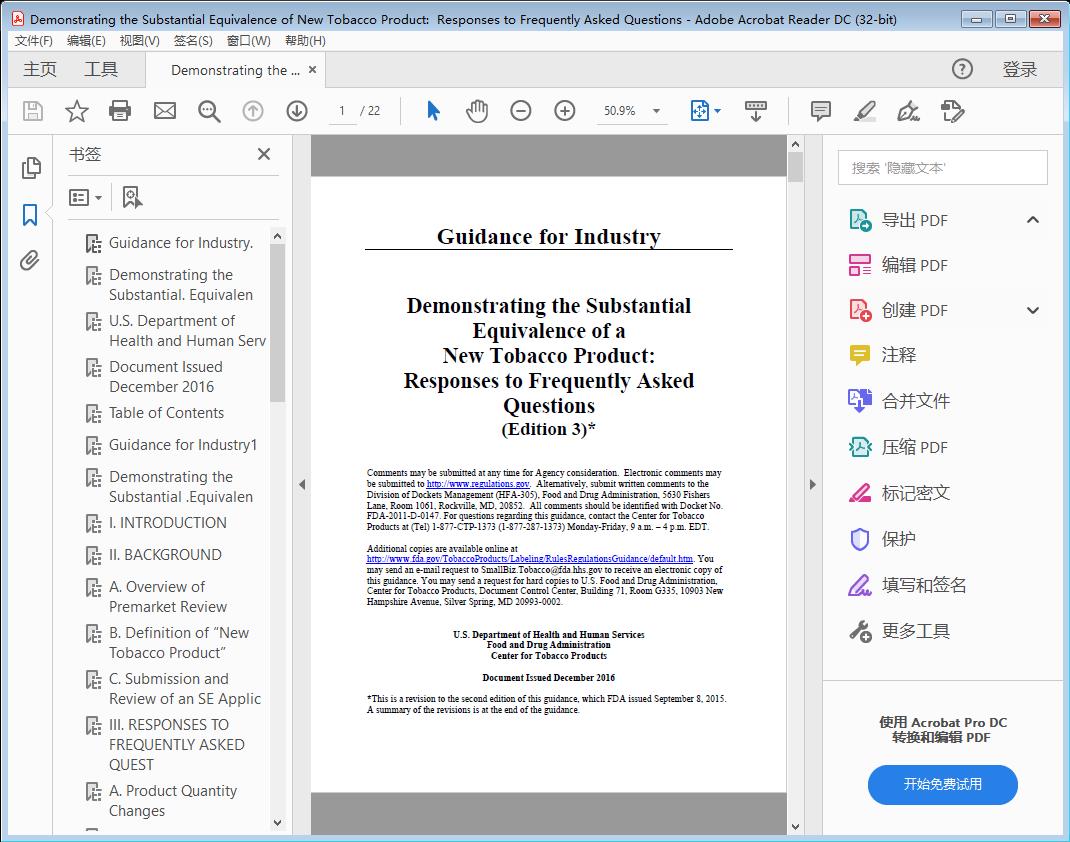Click the star bookmark icon in toolbar
Screen dimensions: 1070x842
pos(76,111)
